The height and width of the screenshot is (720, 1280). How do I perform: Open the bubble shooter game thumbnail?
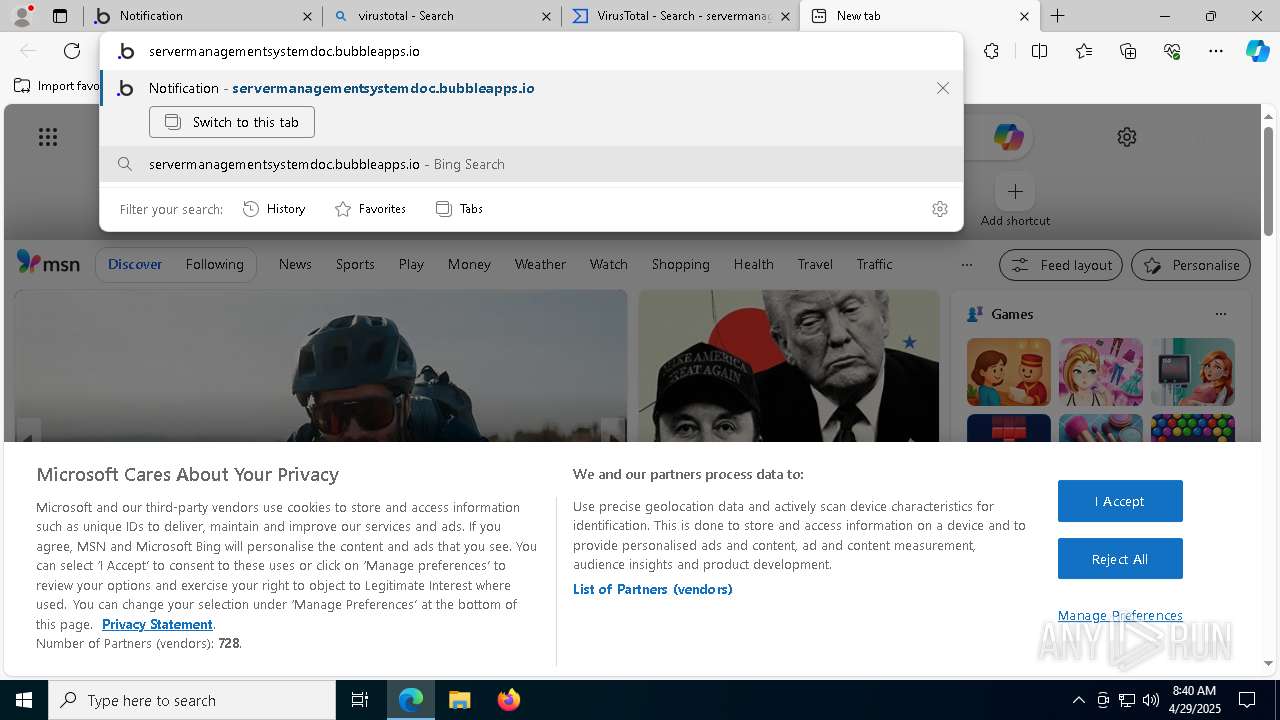(x=1193, y=428)
